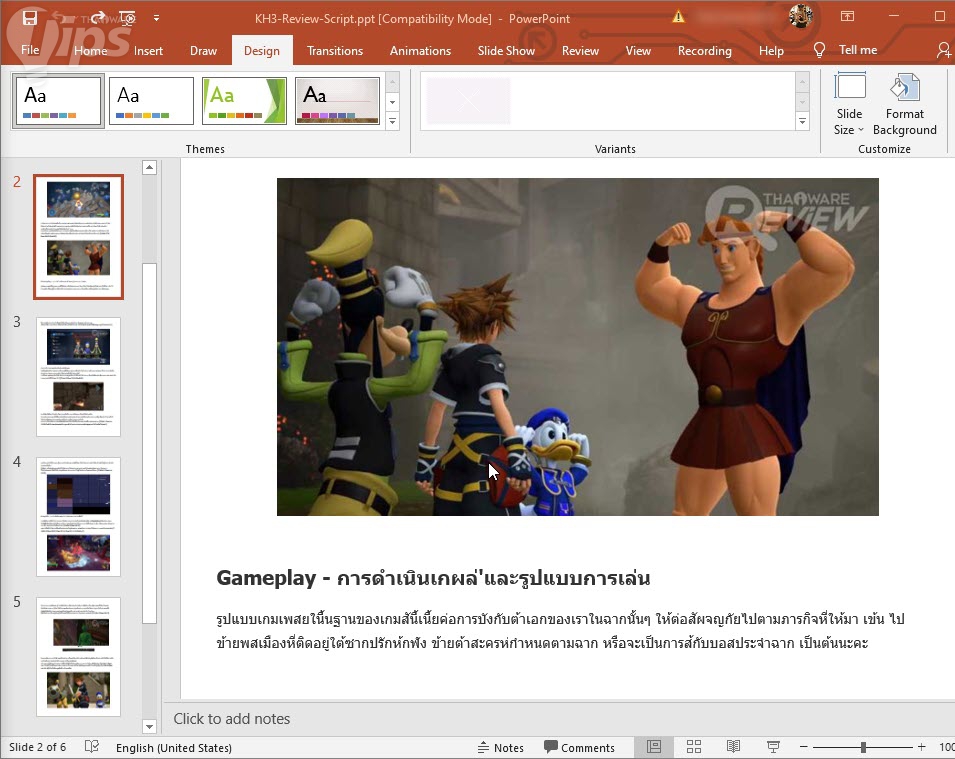Click the green Facet theme
This screenshot has height=759, width=955.
click(x=244, y=101)
